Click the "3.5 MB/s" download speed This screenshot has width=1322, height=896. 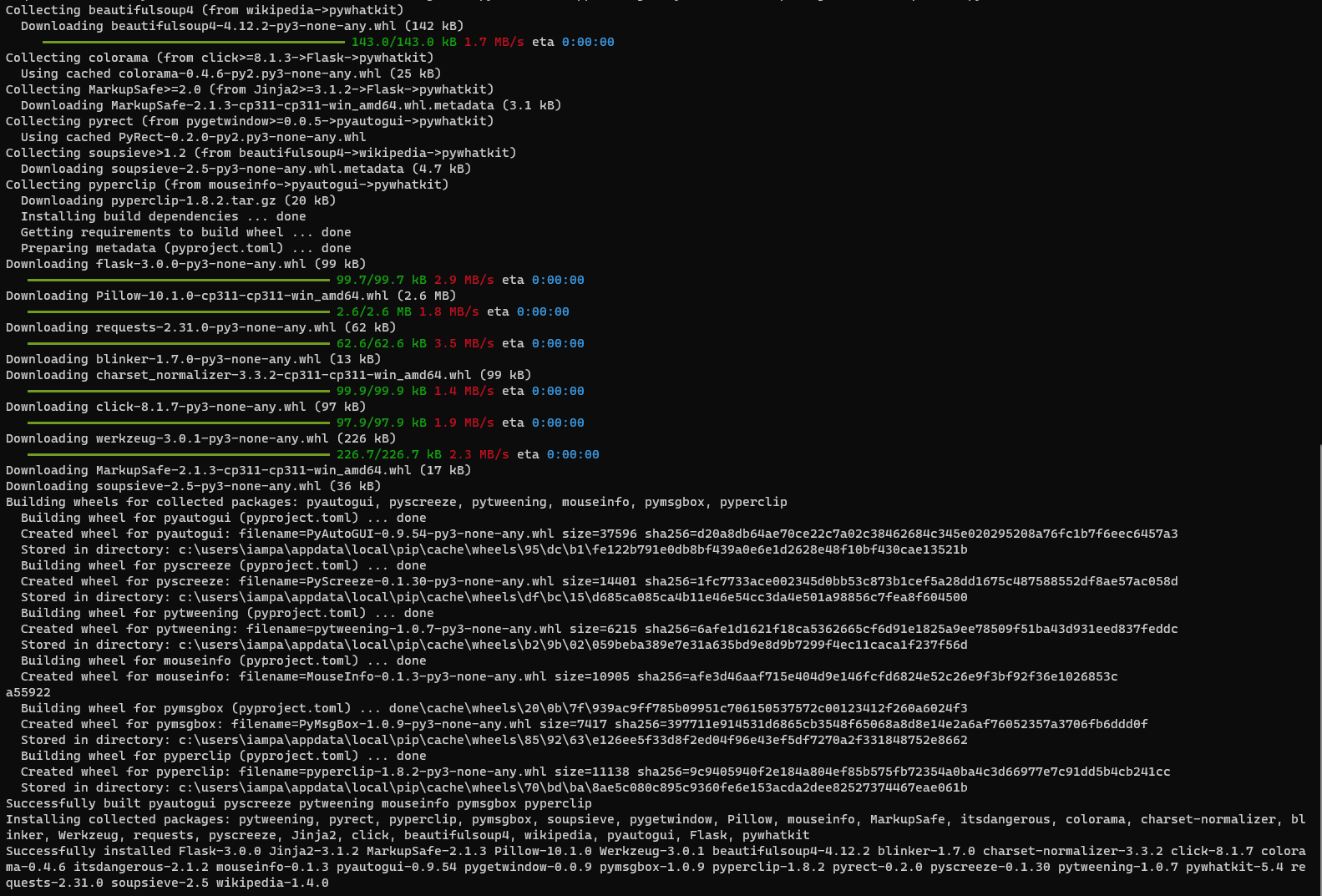point(464,343)
